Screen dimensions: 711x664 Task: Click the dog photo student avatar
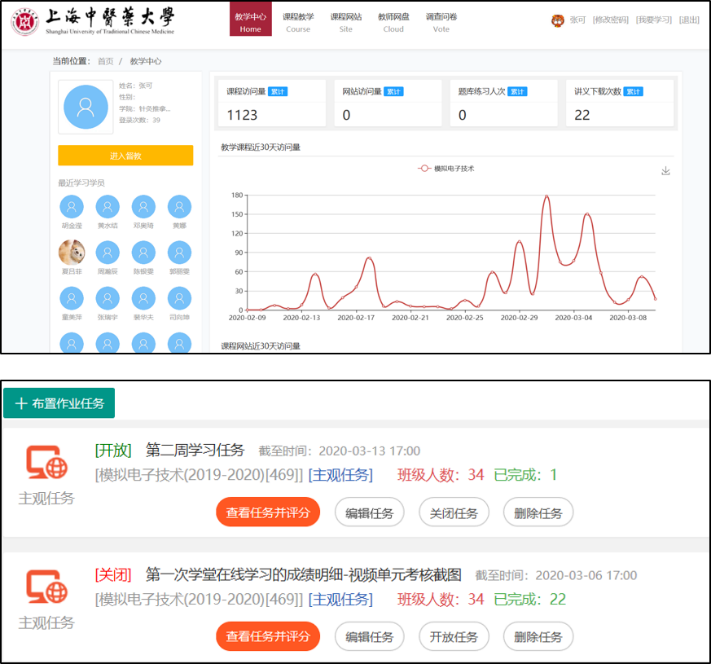(71, 252)
